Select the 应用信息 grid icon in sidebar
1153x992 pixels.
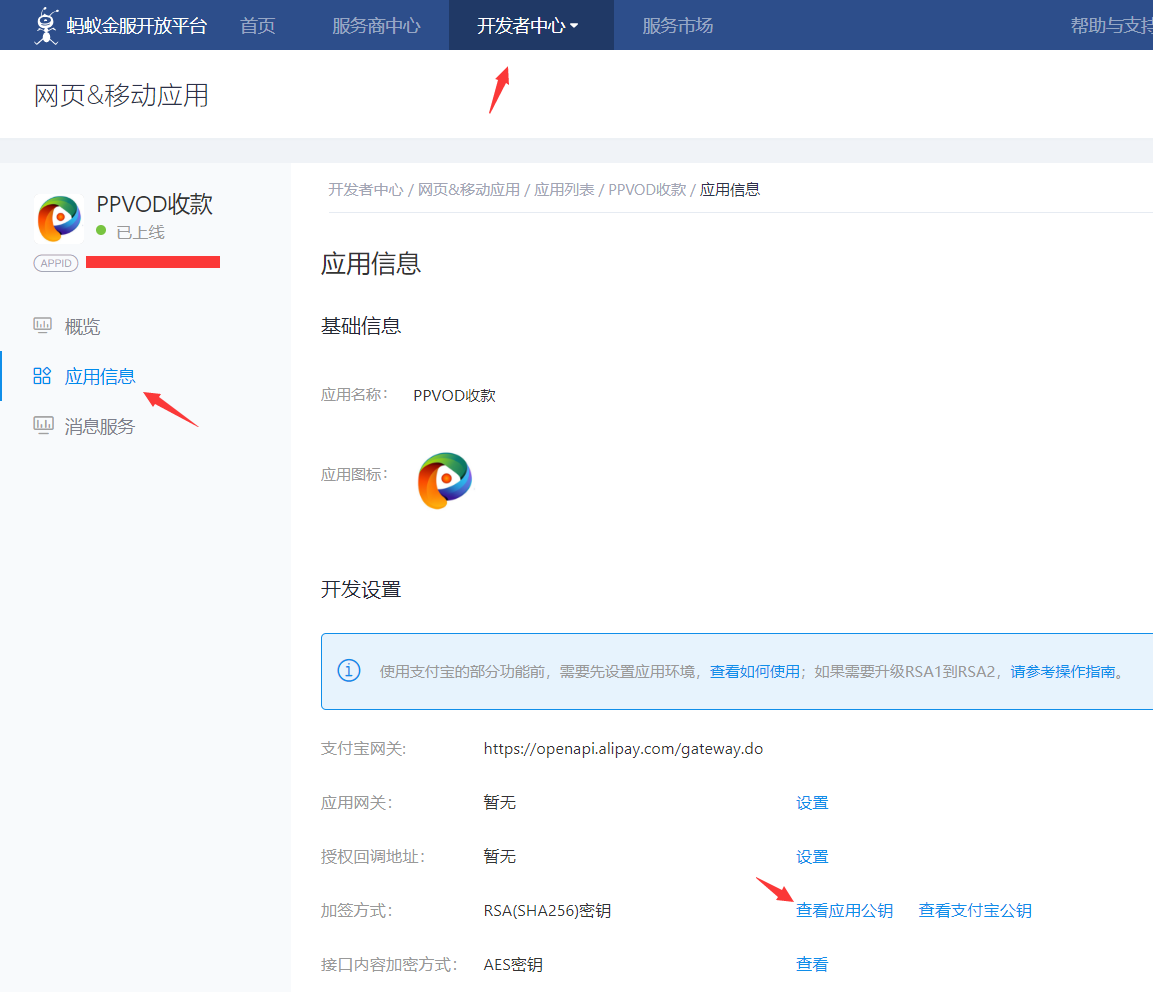pos(42,376)
